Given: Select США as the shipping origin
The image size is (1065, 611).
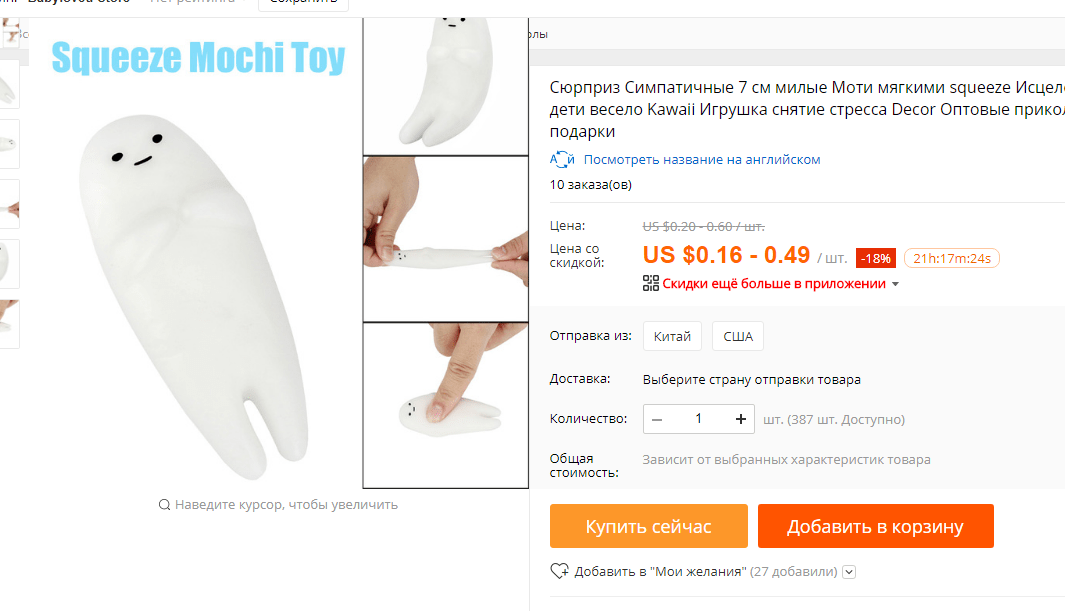Looking at the screenshot, I should coord(738,336).
